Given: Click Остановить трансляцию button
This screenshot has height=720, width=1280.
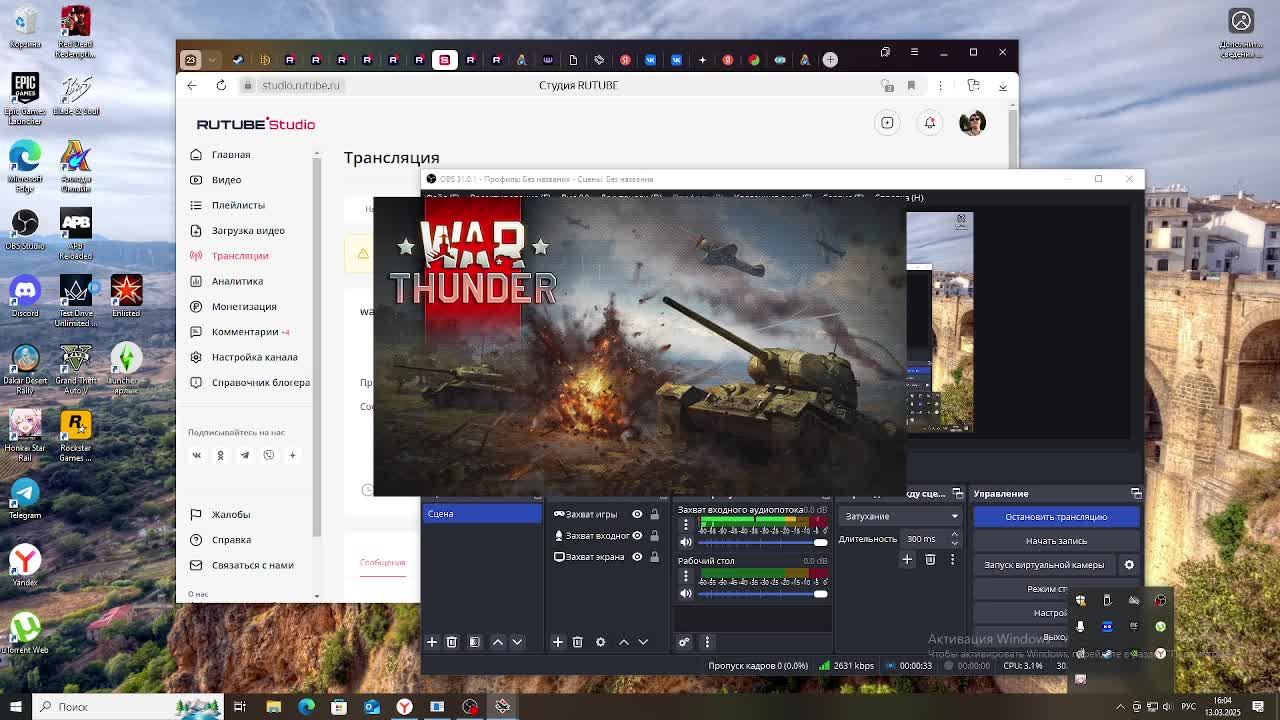Looking at the screenshot, I should pos(1056,517).
